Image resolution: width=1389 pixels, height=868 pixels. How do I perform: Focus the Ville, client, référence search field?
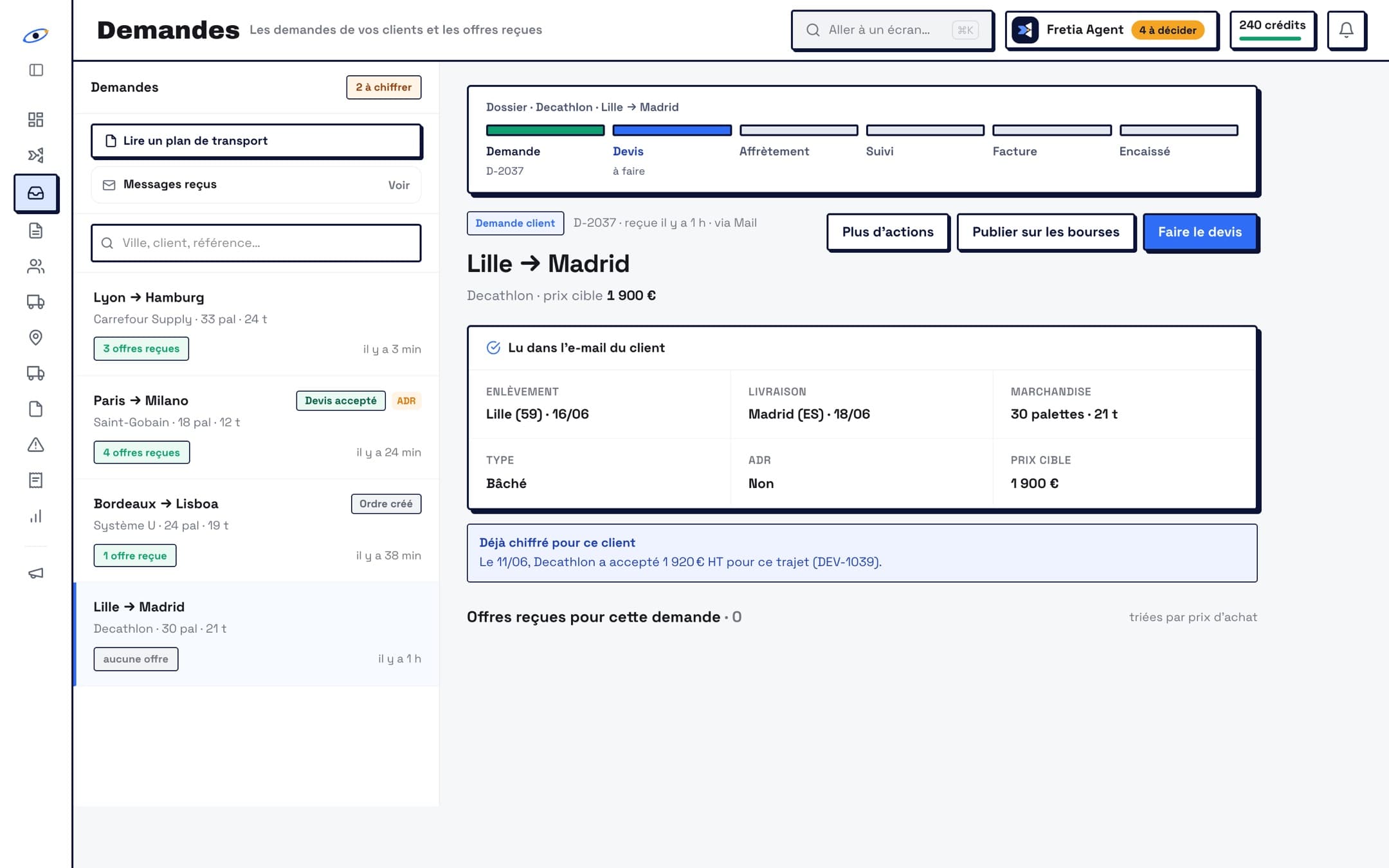point(256,243)
